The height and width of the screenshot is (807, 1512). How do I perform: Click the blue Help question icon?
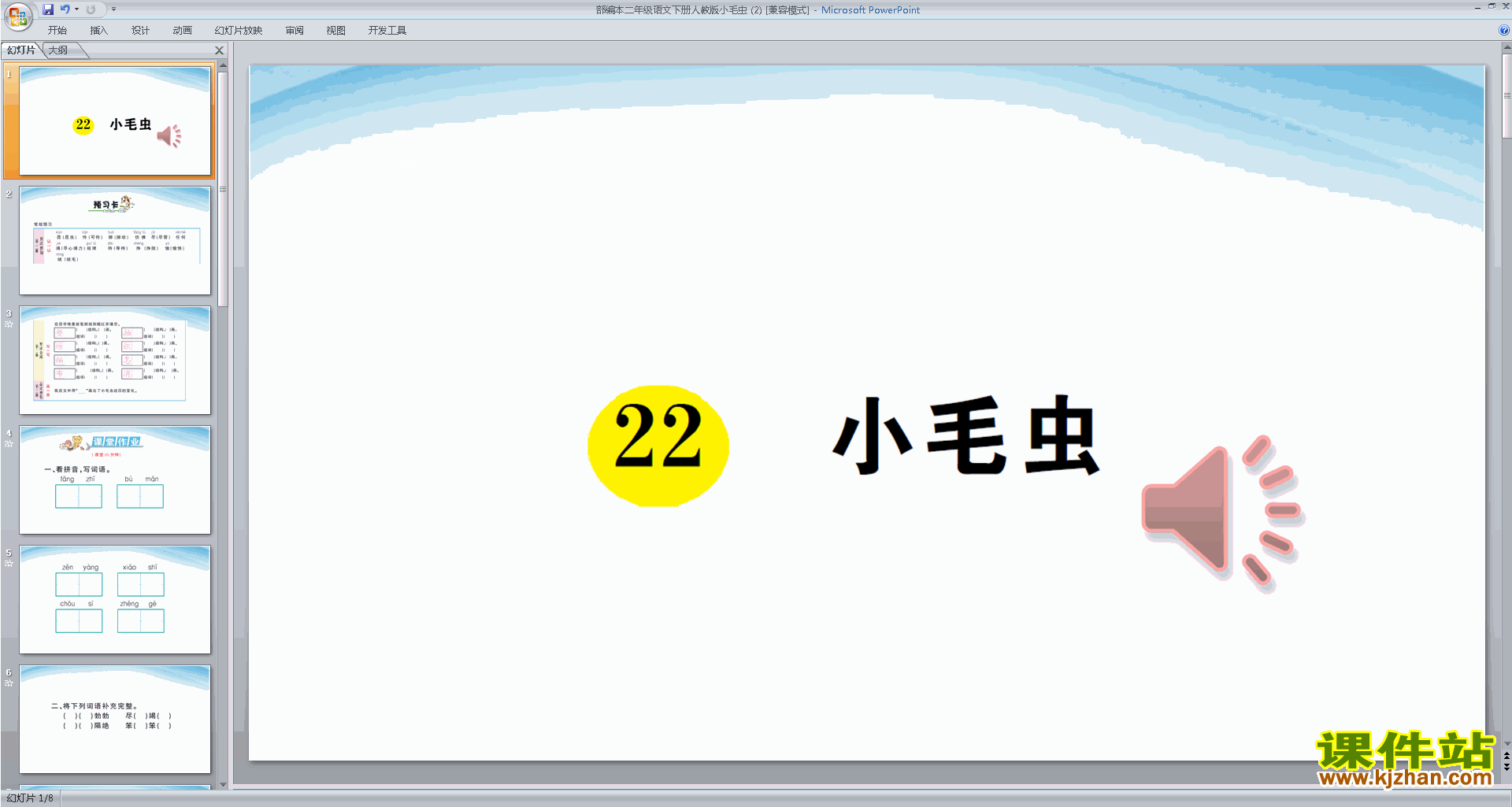[x=1504, y=31]
